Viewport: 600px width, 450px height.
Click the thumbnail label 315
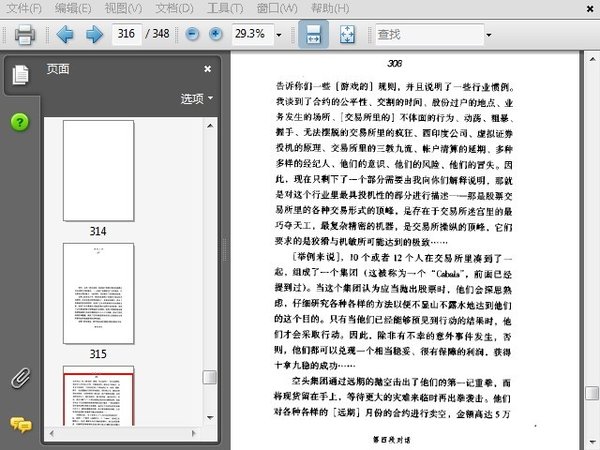[98, 354]
